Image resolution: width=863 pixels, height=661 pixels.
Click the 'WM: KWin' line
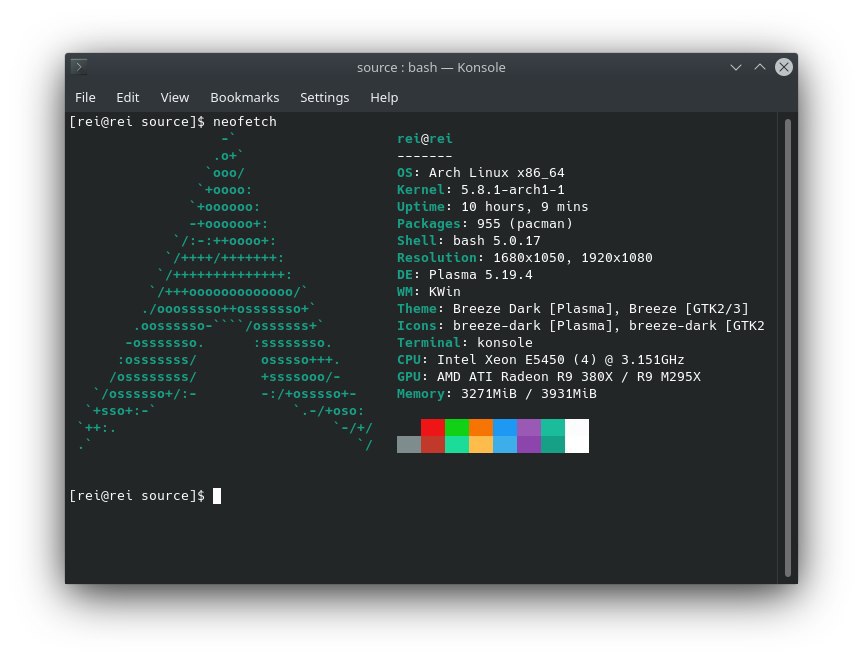(429, 292)
